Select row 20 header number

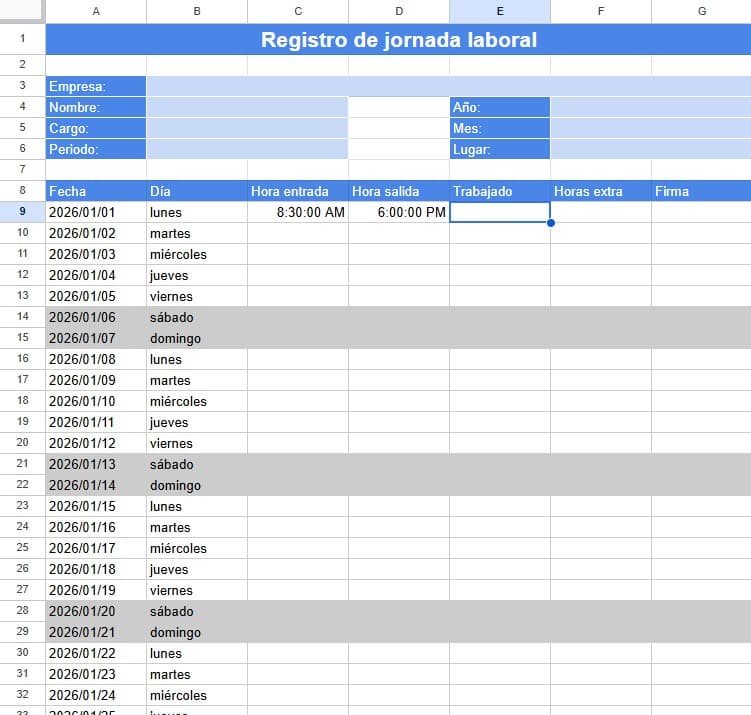point(23,443)
